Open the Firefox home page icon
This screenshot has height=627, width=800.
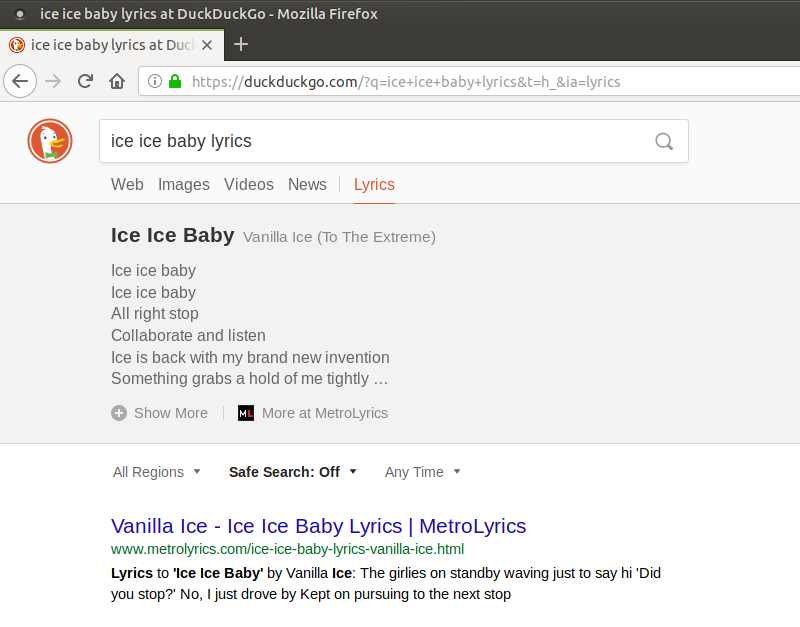[x=117, y=81]
